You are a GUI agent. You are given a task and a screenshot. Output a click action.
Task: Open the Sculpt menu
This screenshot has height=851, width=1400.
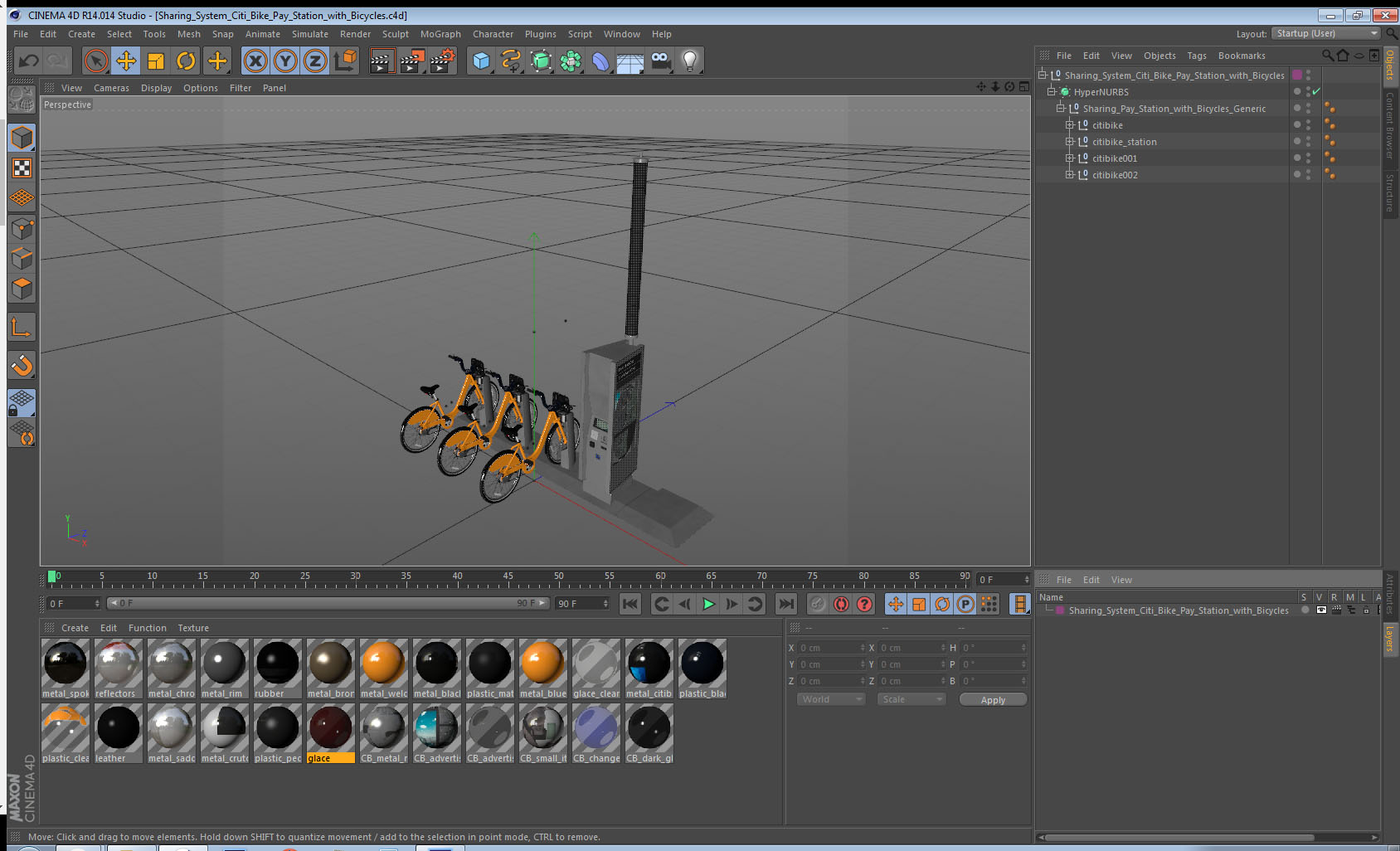396,34
